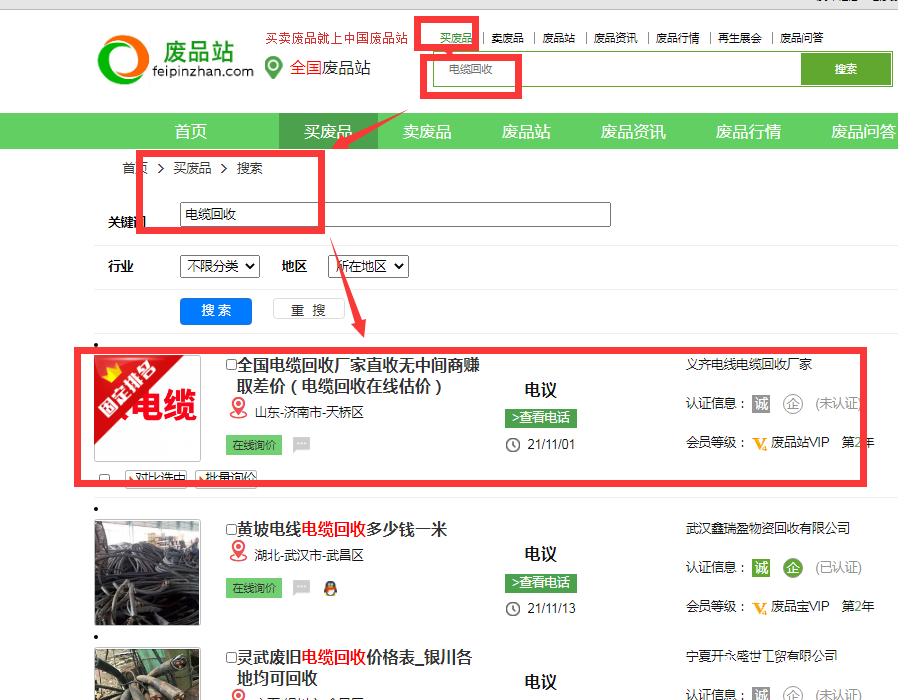Click the 诚 badge for 武汉鑫瑞盈物资回收有限公司
The width and height of the screenshot is (898, 700).
(761, 568)
